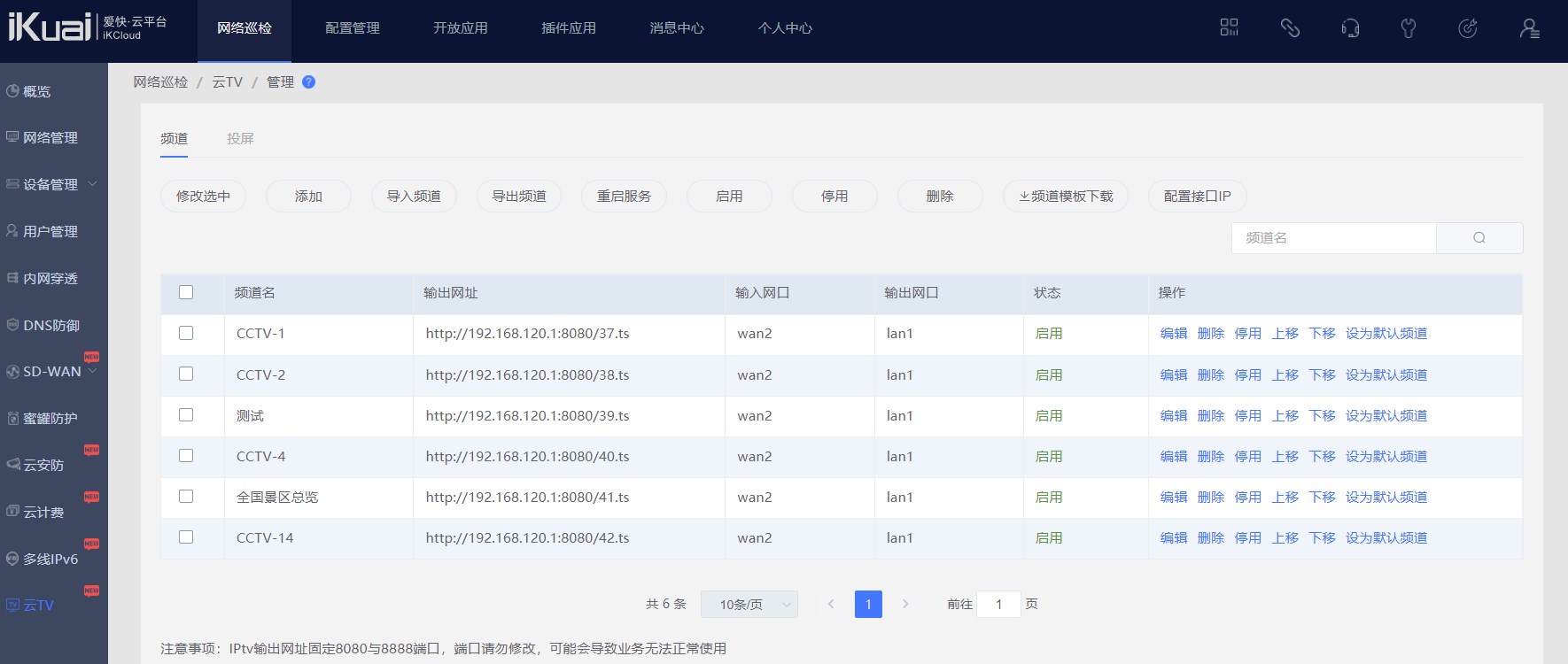Click 停用 for the 测试 row
This screenshot has width=1568, height=664.
click(1248, 415)
